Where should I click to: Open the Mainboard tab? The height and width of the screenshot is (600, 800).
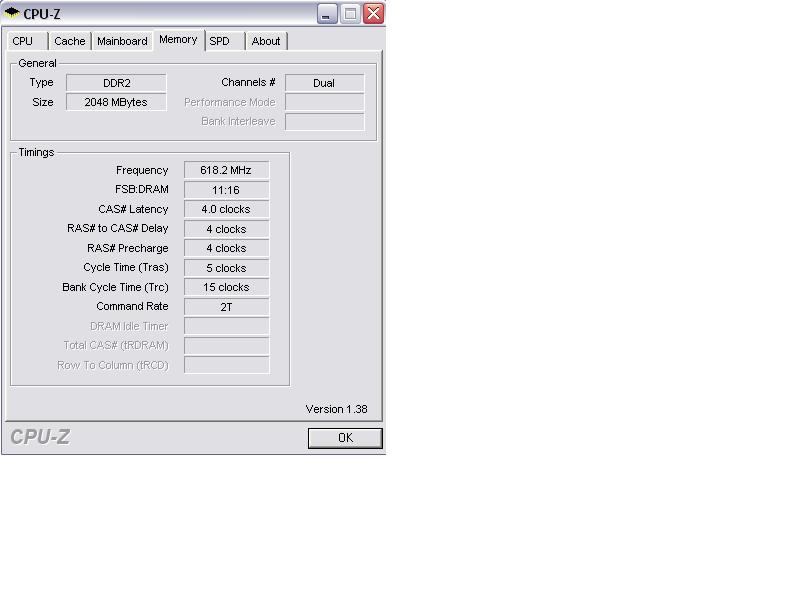(x=122, y=41)
